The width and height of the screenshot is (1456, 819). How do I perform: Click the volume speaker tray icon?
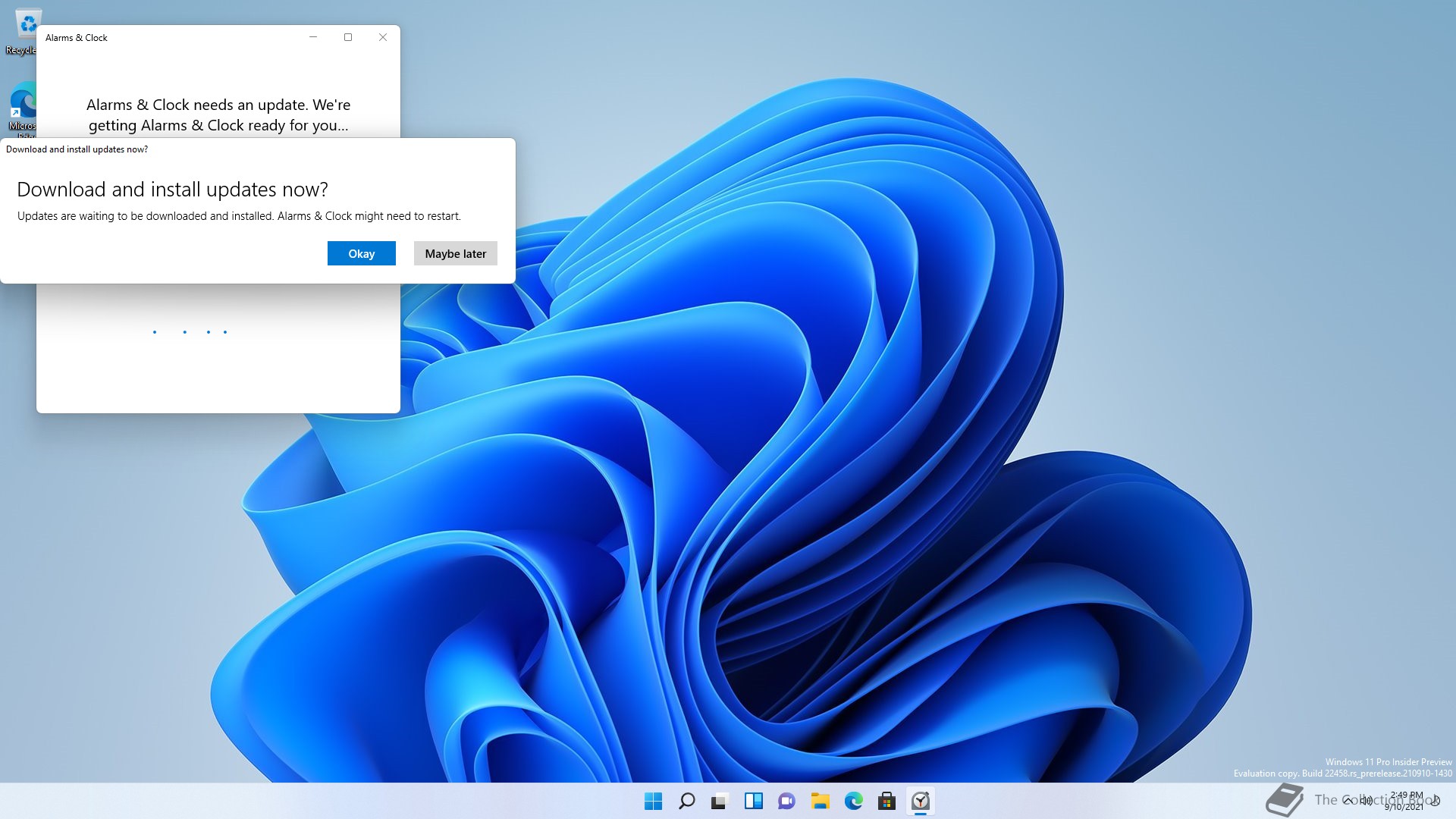pyautogui.click(x=1367, y=801)
